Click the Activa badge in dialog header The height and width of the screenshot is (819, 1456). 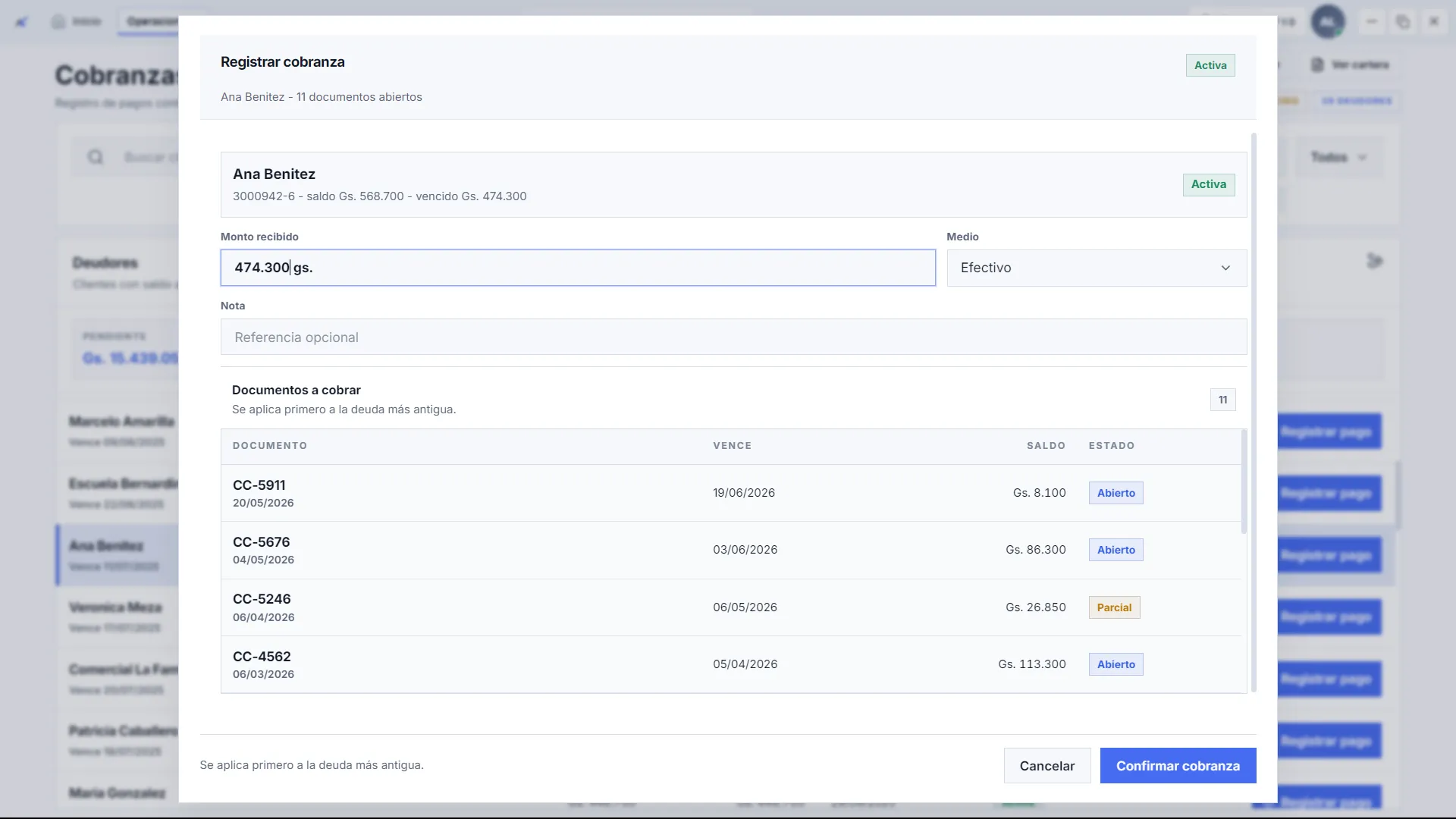click(1210, 65)
